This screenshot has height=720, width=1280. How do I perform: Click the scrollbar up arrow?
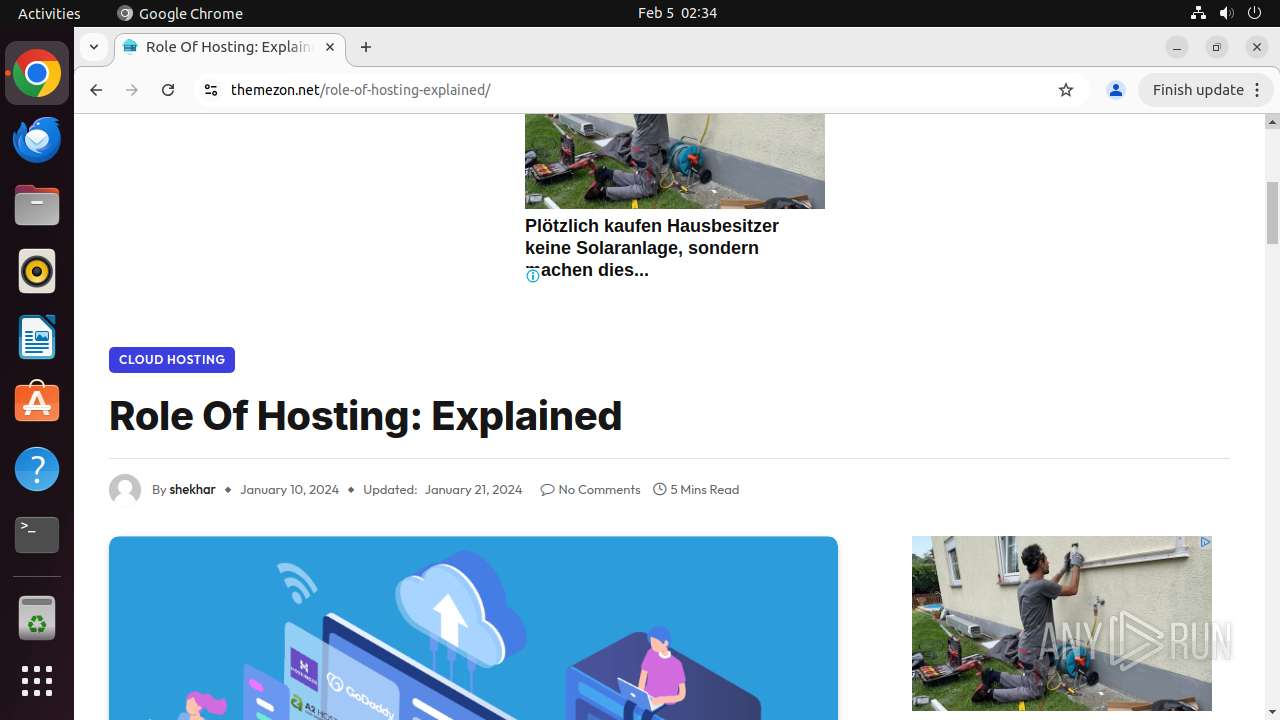(x=1272, y=122)
